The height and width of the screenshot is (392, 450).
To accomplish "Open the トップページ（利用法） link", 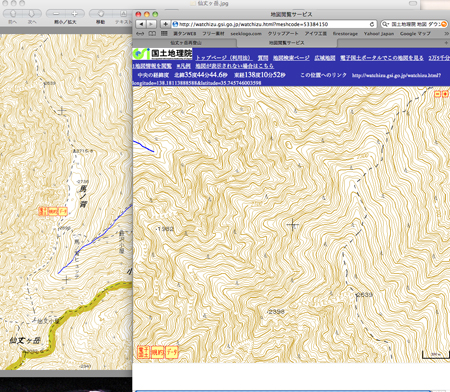I will tap(224, 58).
